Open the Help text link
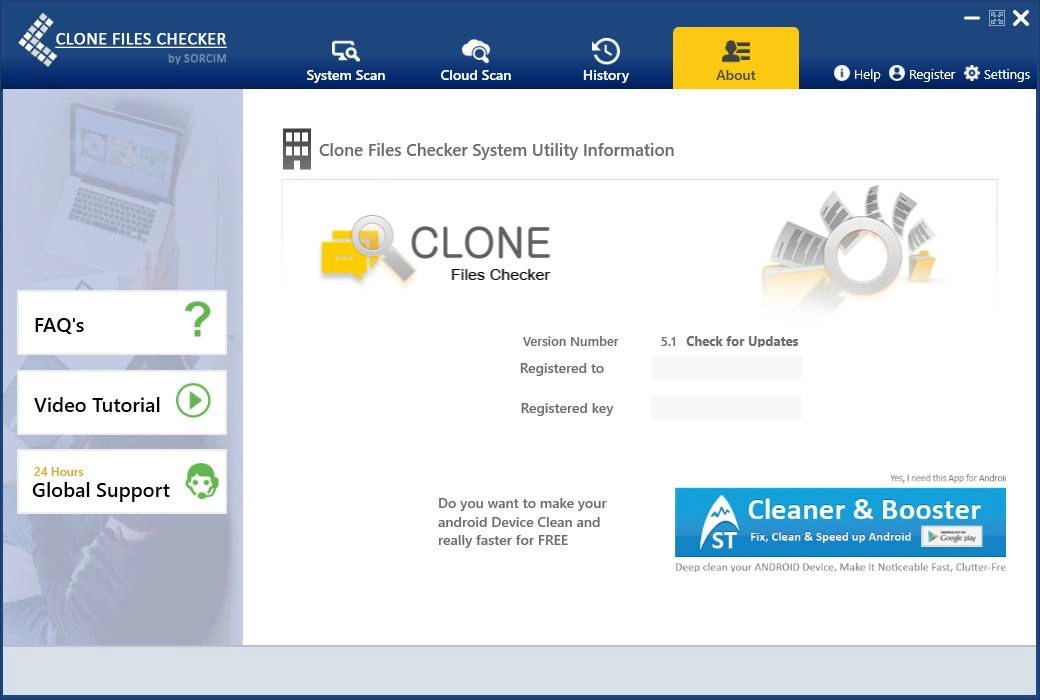The width and height of the screenshot is (1040, 700). (867, 74)
